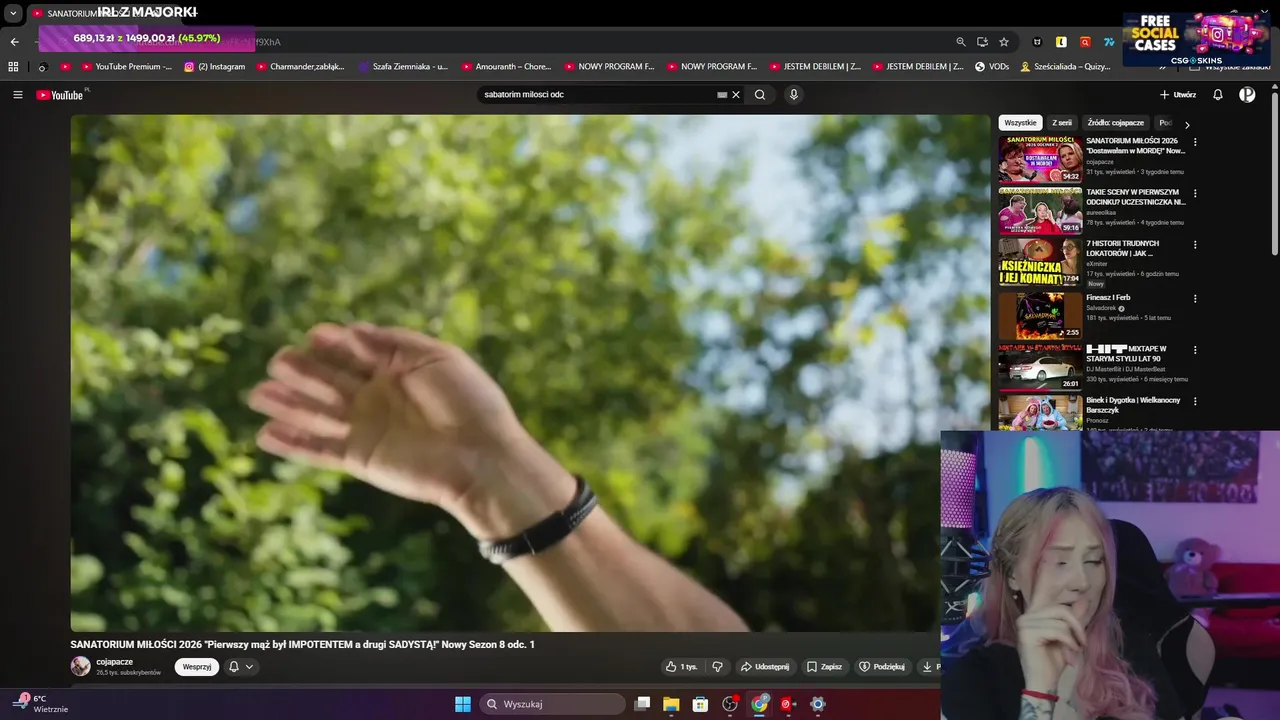The width and height of the screenshot is (1280, 720).
Task: Open the tab search dropdown in Chrome
Action: (x=13, y=14)
